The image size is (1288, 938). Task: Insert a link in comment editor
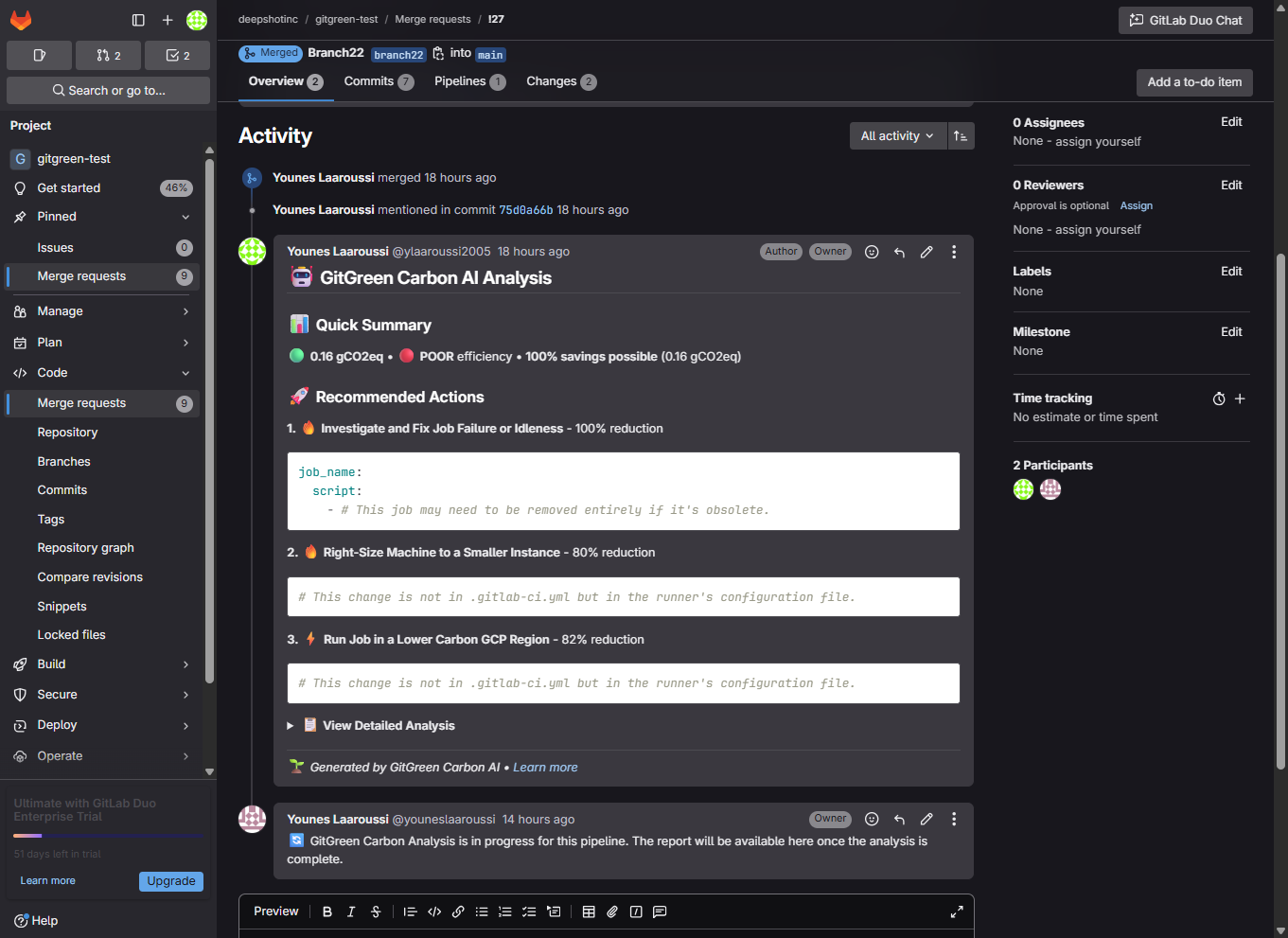point(458,911)
